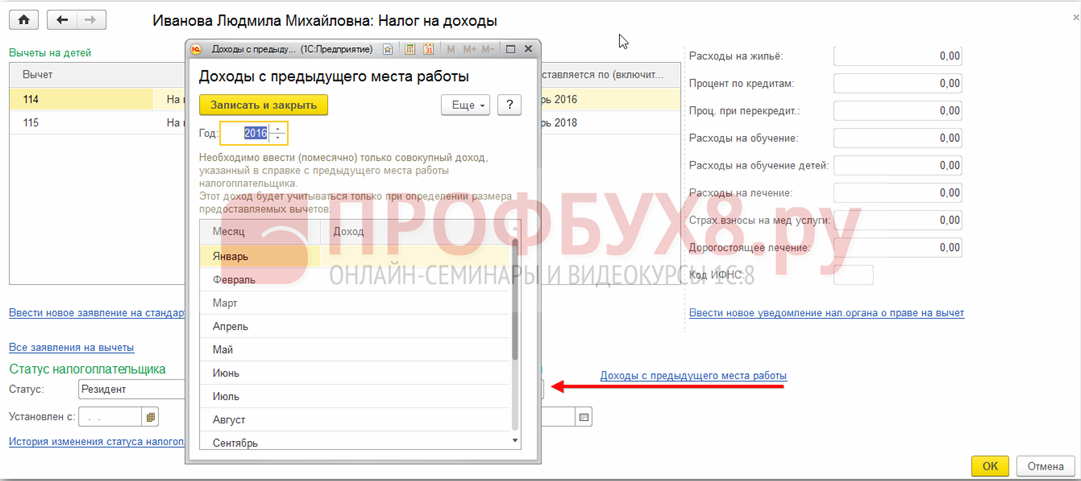
Task: Click the M+ memory add button
Action: [x=469, y=50]
